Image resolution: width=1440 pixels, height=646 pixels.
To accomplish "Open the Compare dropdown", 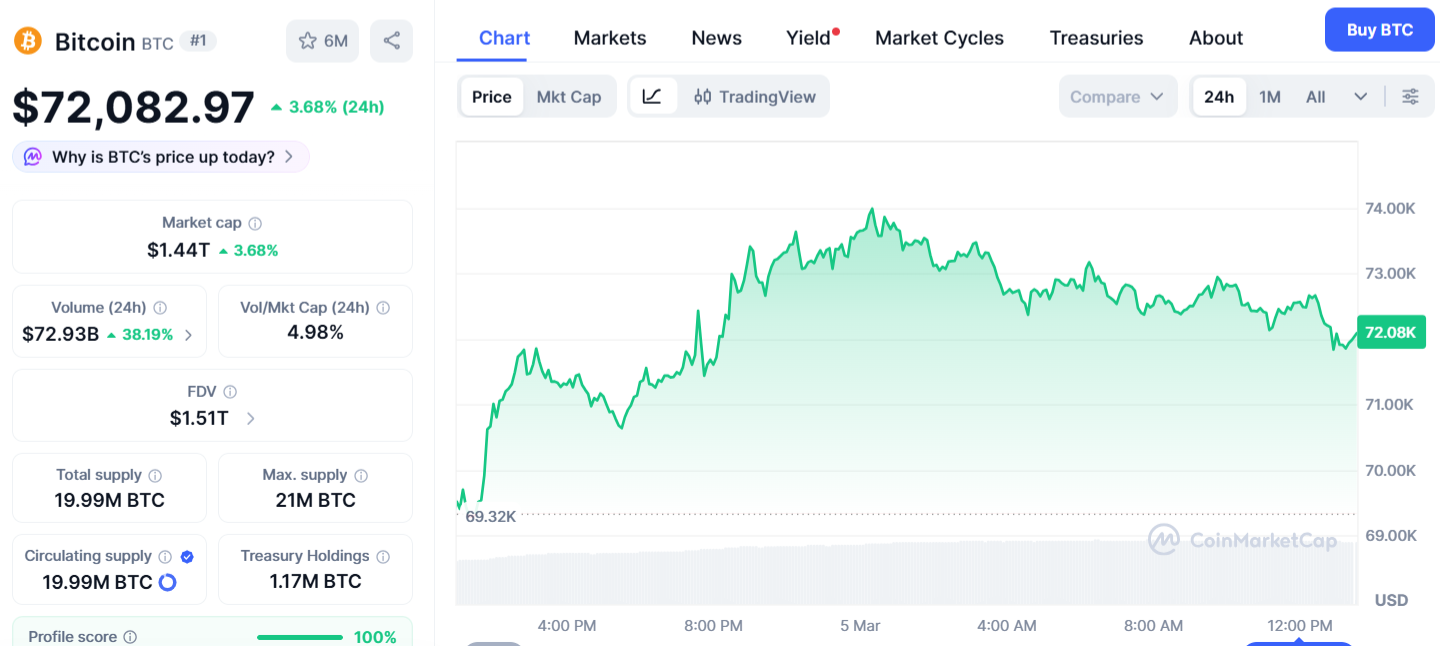I will (x=1117, y=96).
